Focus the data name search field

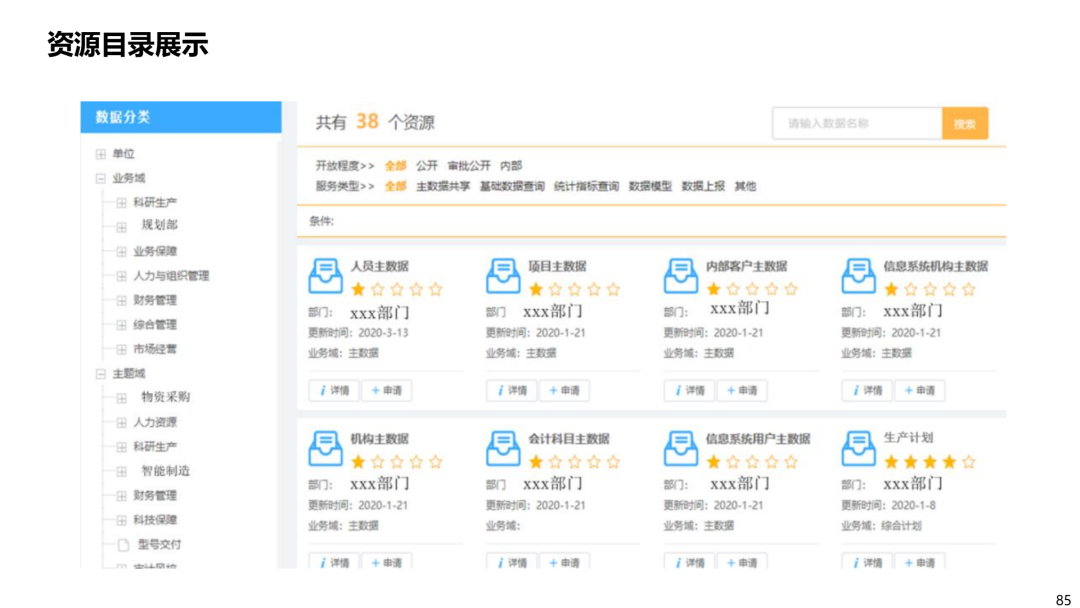coord(858,124)
